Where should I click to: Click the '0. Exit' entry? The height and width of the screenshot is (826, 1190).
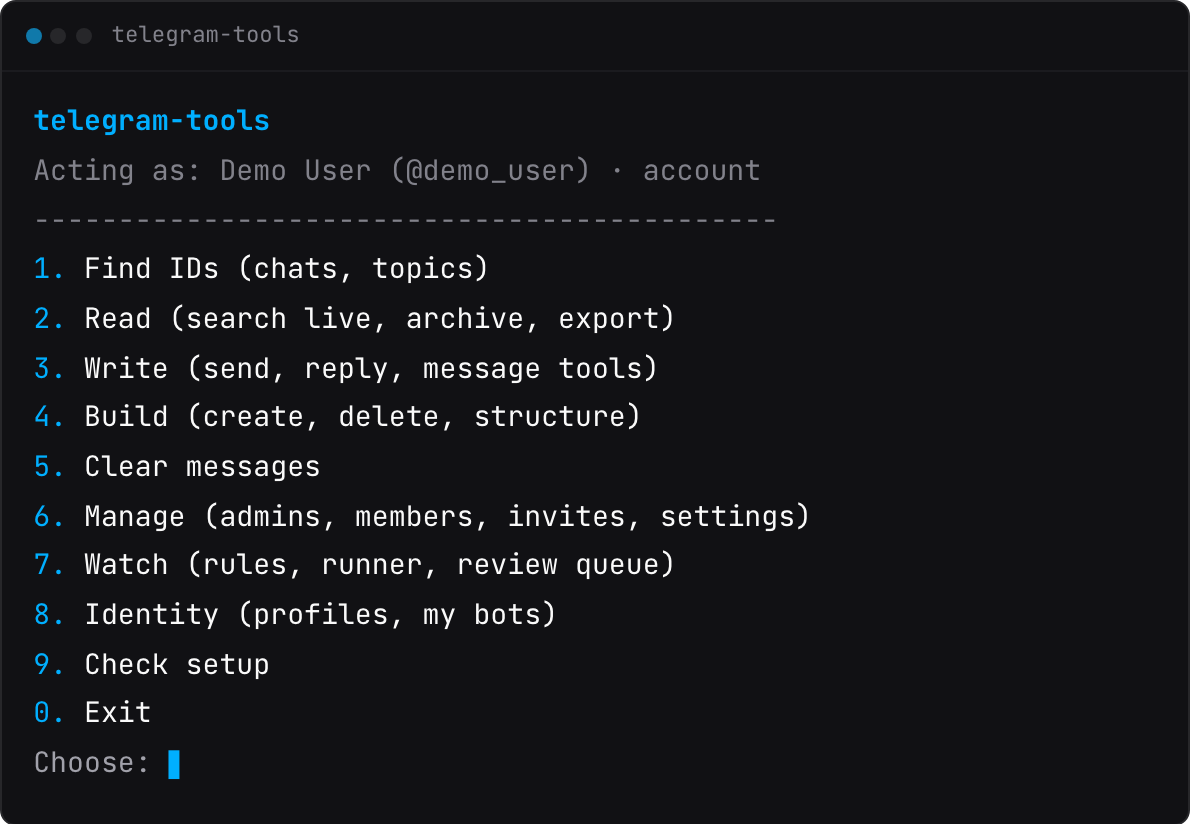click(93, 713)
